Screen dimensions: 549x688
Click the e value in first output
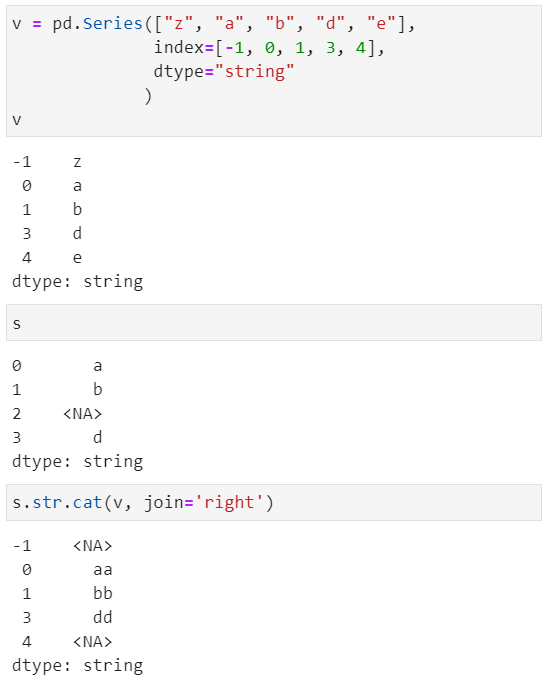click(x=77, y=258)
